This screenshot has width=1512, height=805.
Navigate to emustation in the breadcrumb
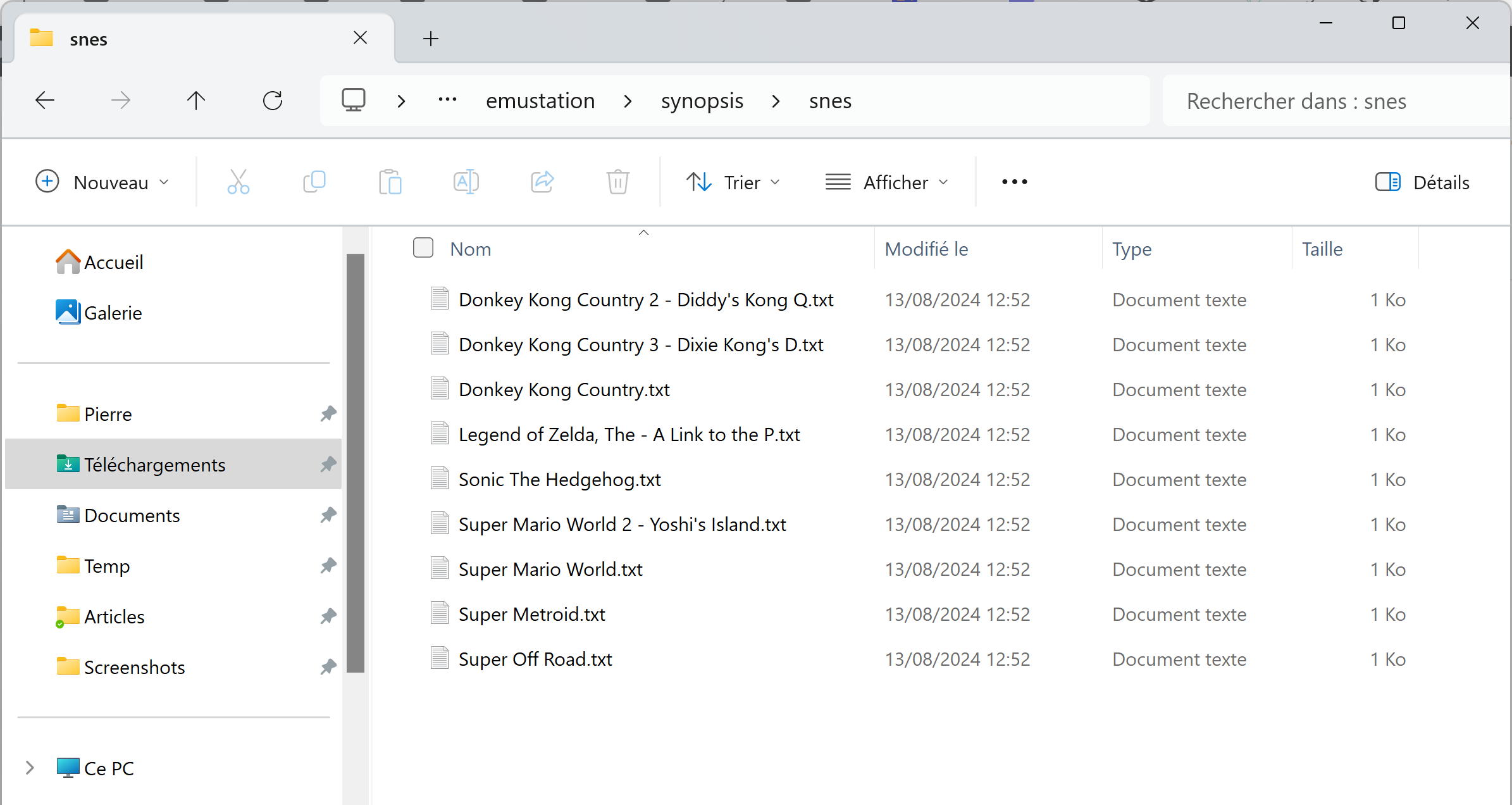click(x=540, y=101)
